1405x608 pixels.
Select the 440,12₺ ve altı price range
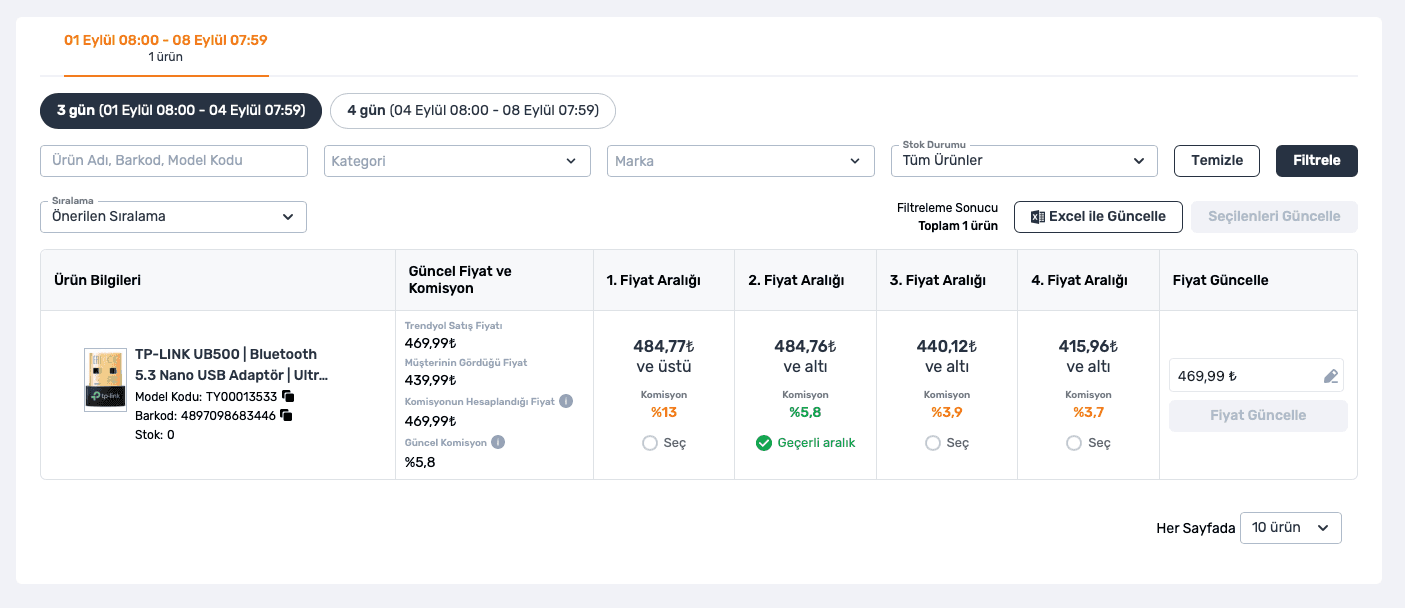click(x=933, y=443)
